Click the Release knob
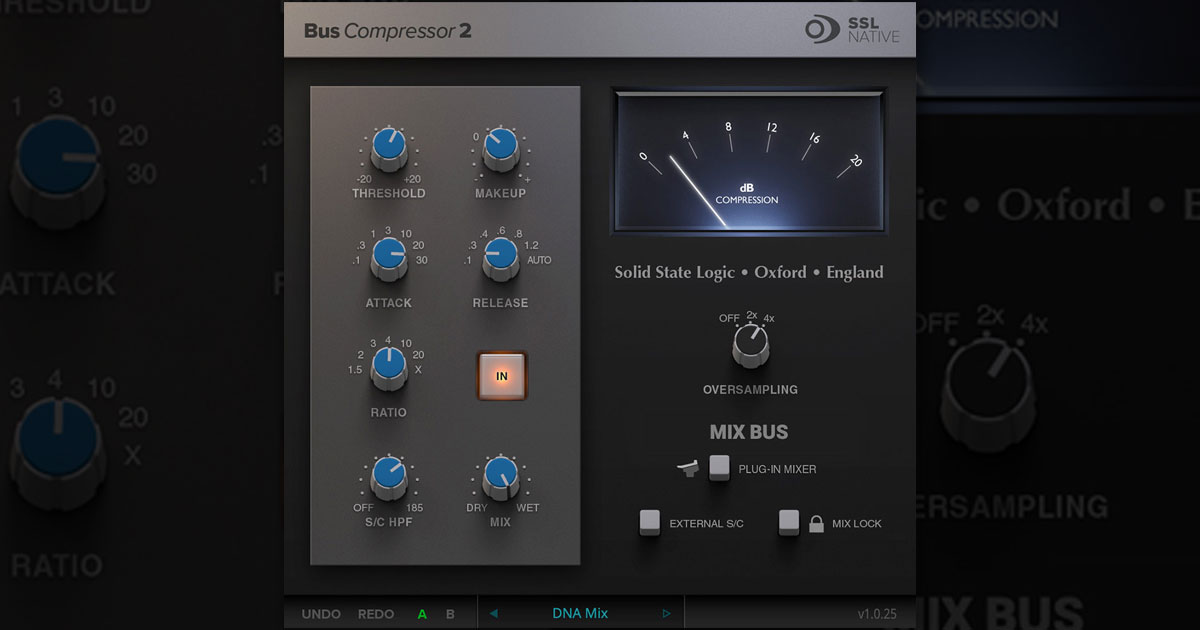This screenshot has width=1200, height=630. click(500, 258)
